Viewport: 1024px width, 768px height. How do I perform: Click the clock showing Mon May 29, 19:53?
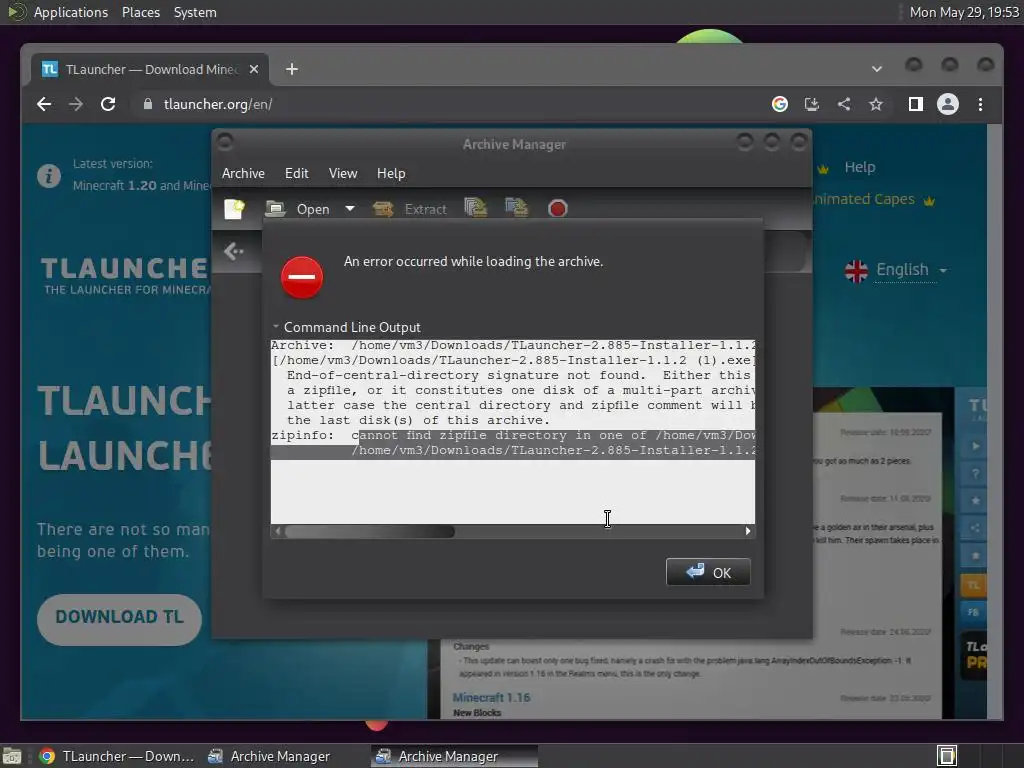(964, 12)
